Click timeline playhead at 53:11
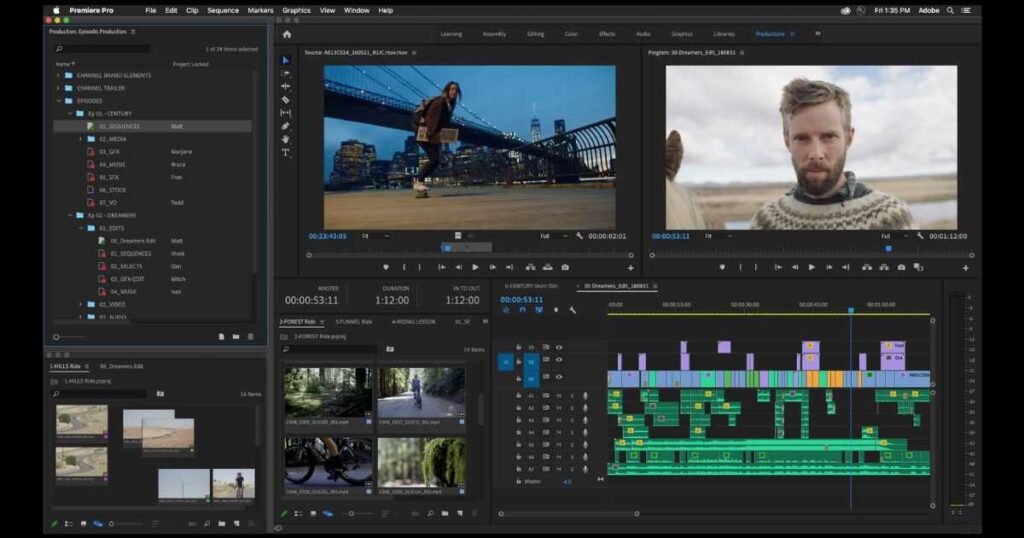The width and height of the screenshot is (1024, 538). (x=851, y=311)
